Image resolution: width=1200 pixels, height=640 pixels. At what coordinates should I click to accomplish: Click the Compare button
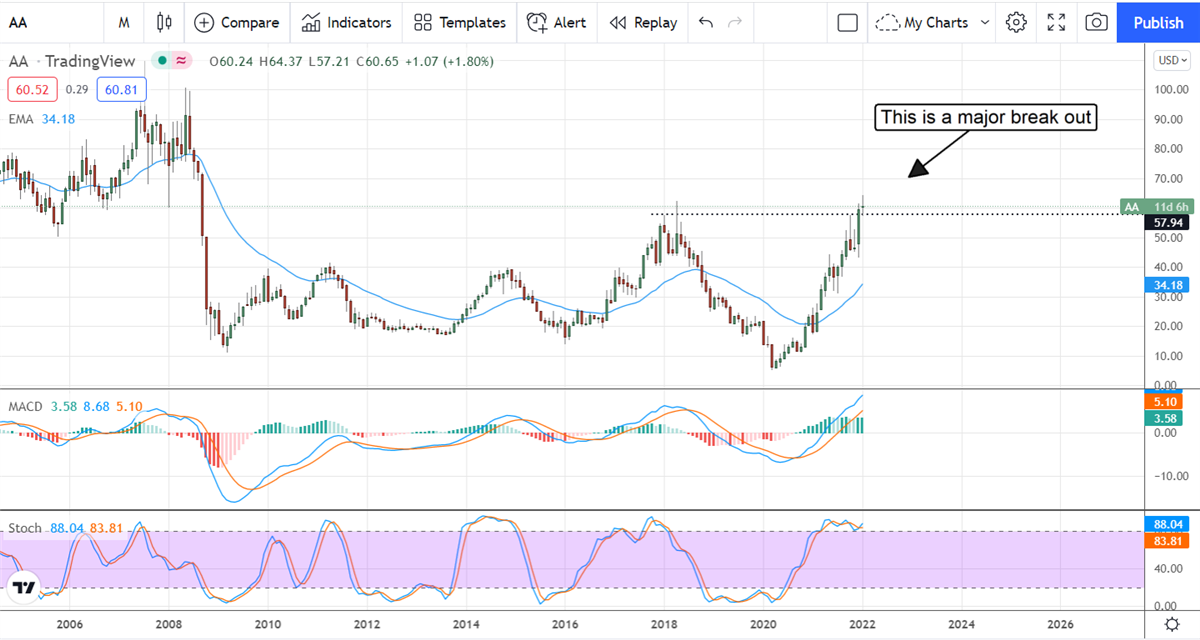pos(237,22)
